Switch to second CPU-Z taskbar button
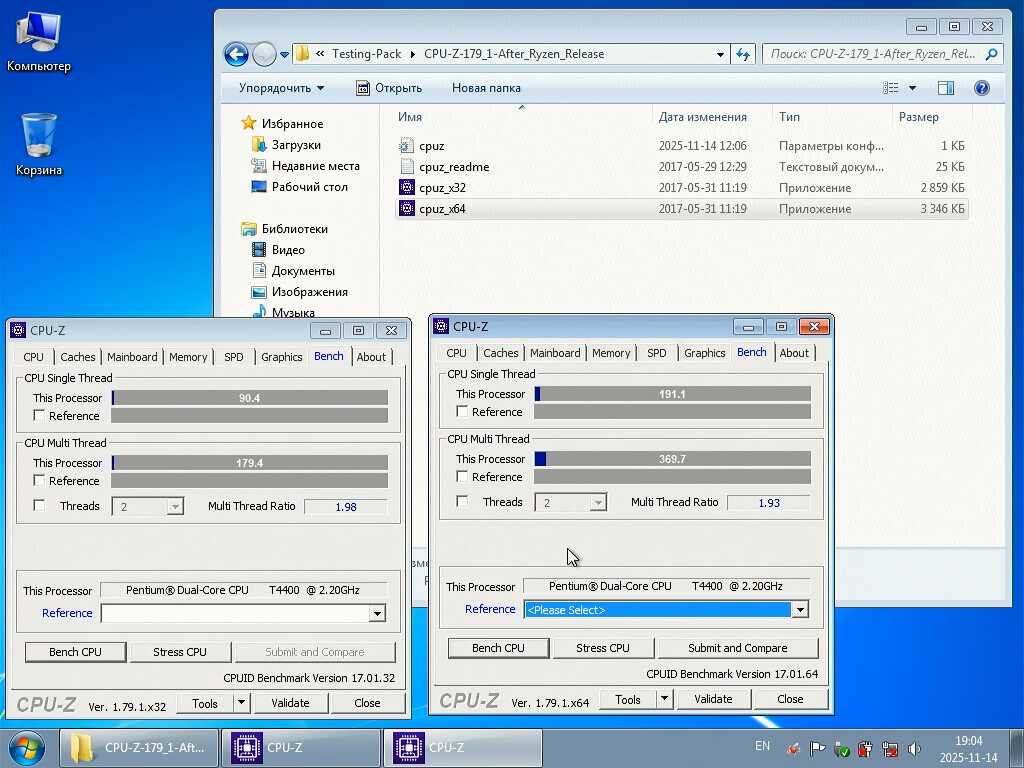Viewport: 1024px width, 768px height. pos(463,748)
